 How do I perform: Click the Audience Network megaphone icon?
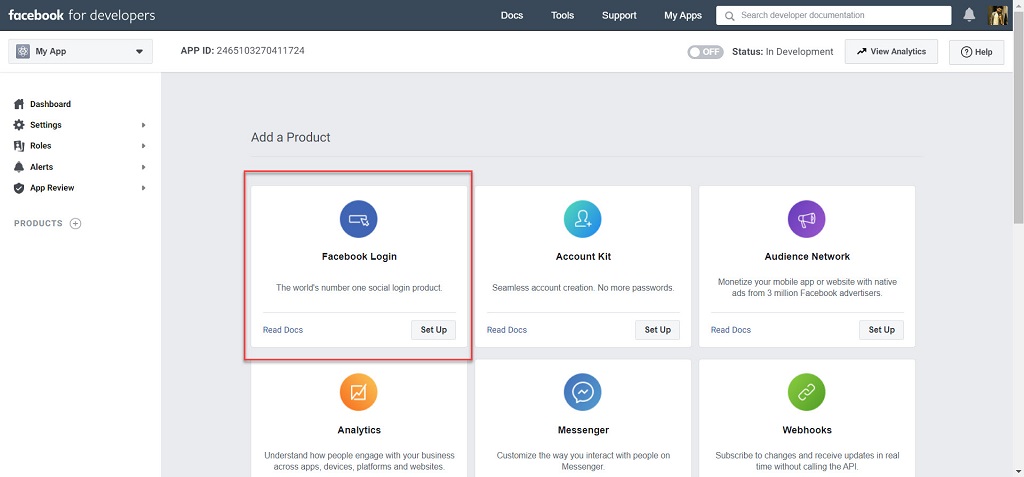coord(807,218)
